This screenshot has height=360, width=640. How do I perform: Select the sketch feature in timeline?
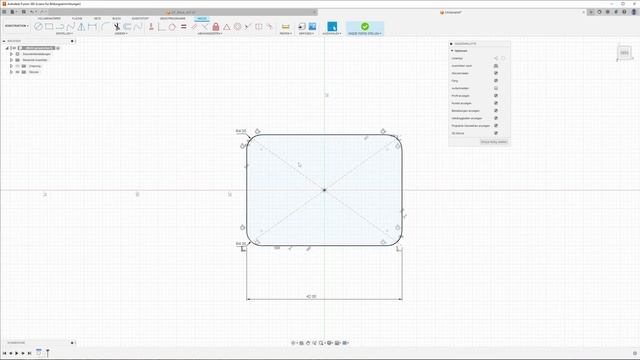39,352
